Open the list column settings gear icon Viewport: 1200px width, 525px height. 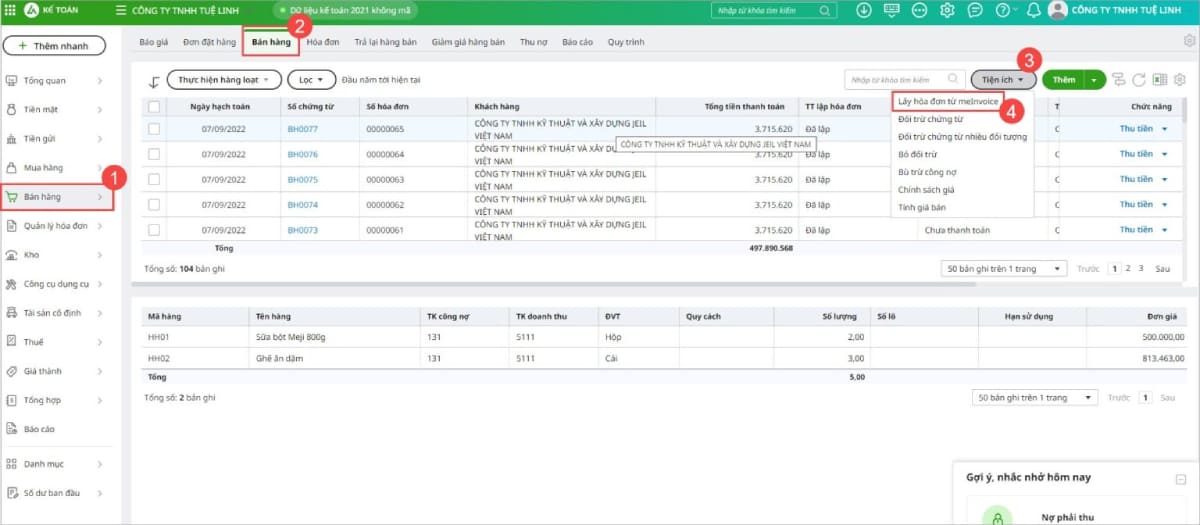point(1180,79)
